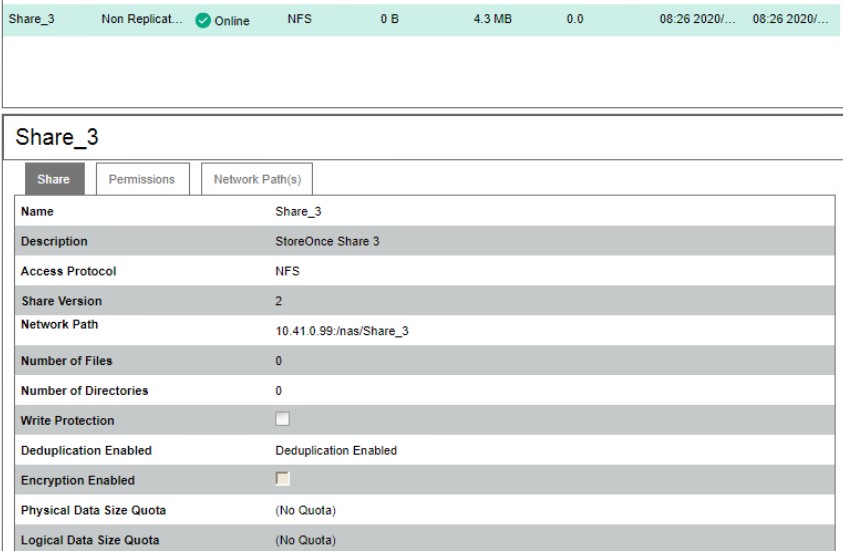The image size is (843, 551).
Task: Click the network path 10.41.0.99:/nas/Share_3
Action: 340,331
